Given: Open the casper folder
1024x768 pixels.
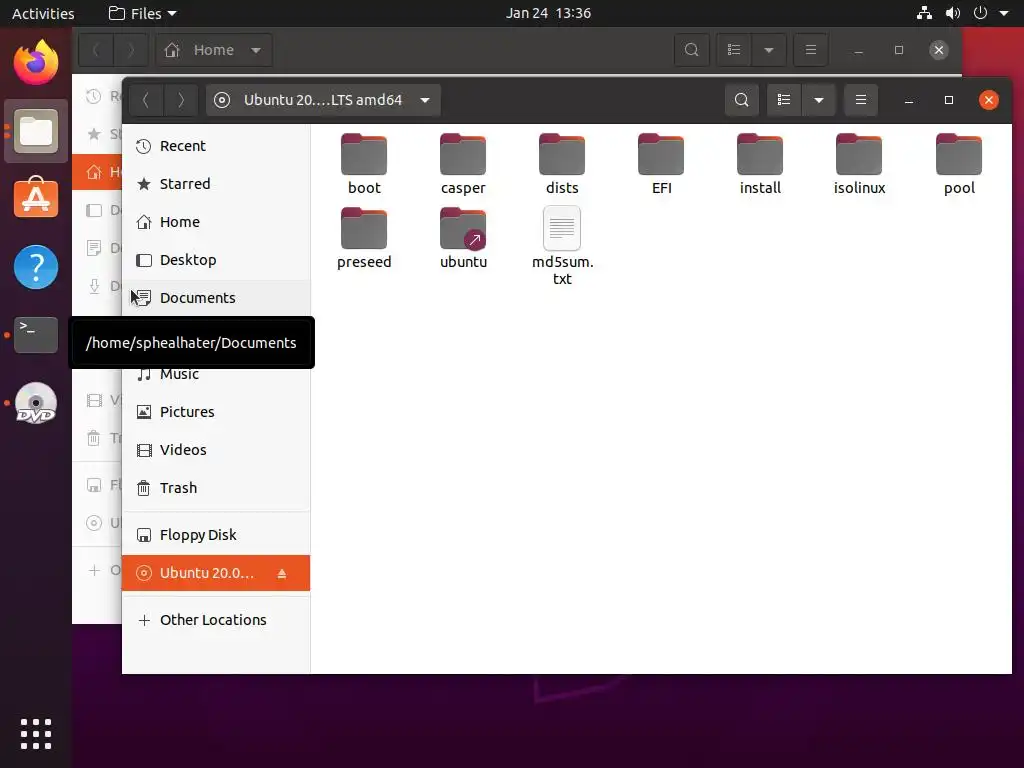Looking at the screenshot, I should (x=463, y=164).
